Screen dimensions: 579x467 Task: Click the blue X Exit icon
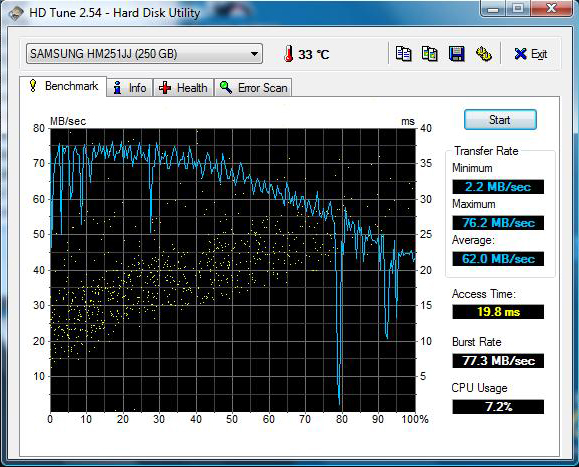point(520,54)
